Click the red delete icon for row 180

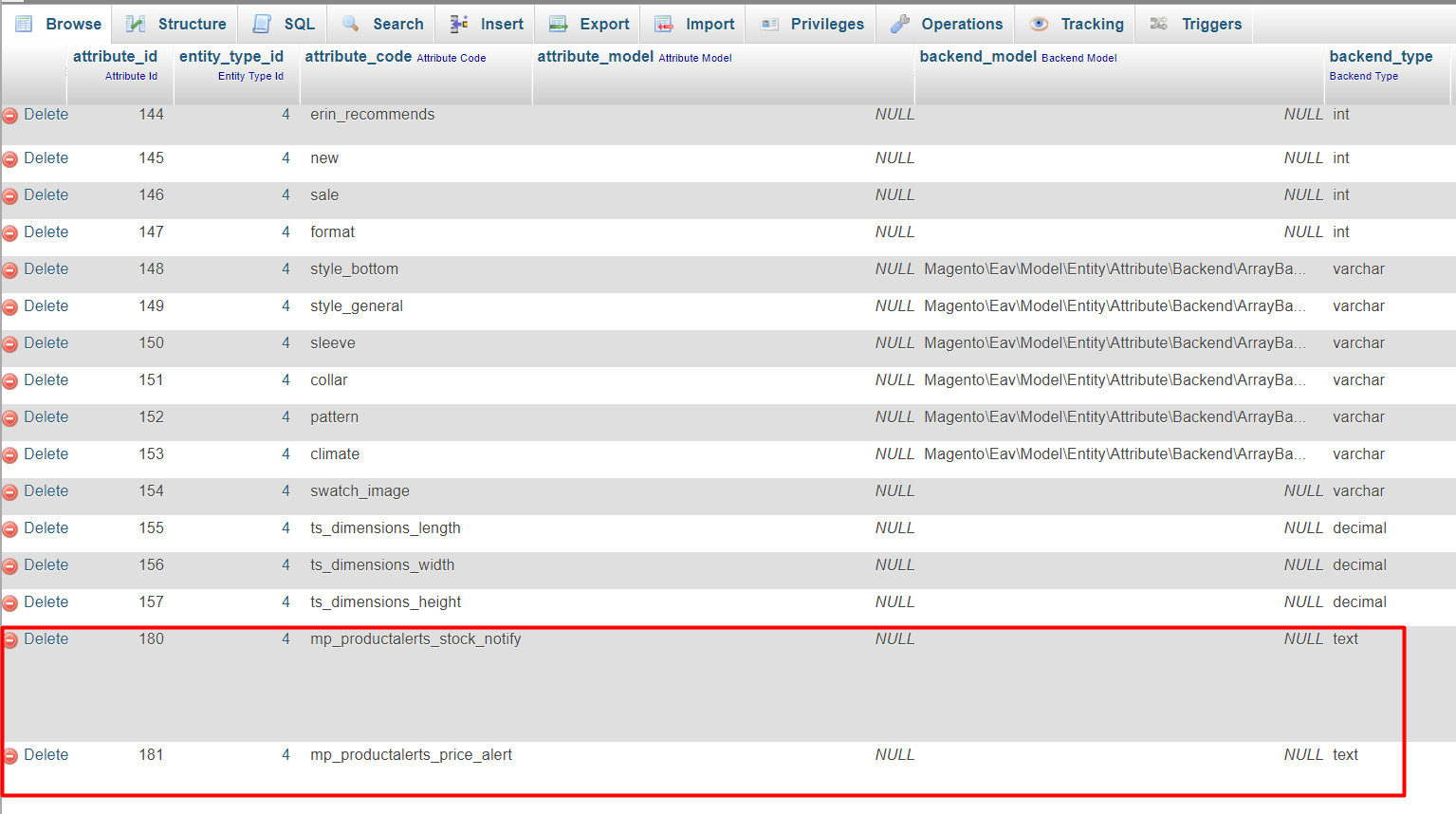click(x=10, y=640)
